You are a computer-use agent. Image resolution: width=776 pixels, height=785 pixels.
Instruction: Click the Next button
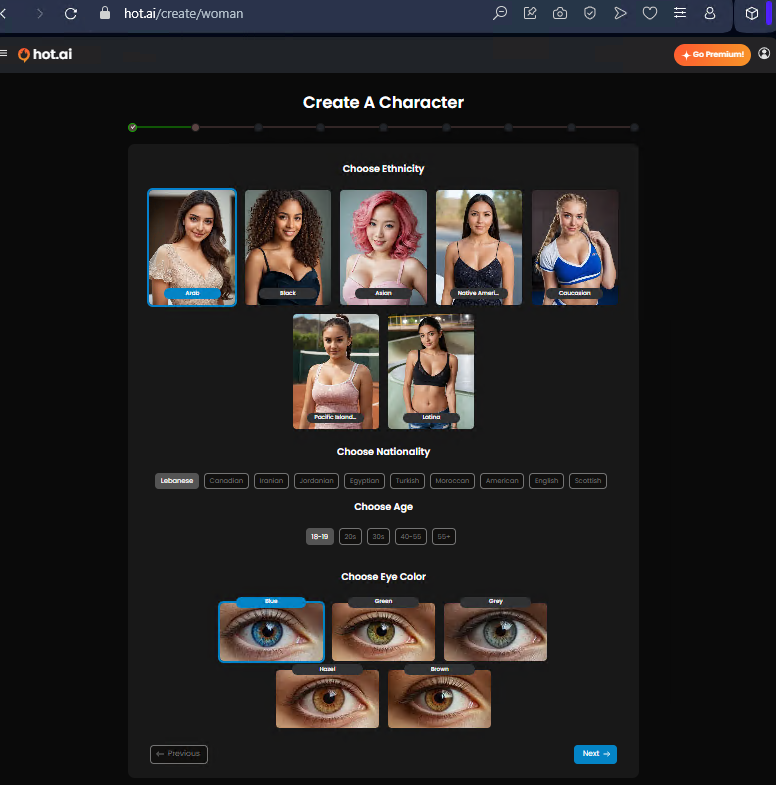coord(595,754)
